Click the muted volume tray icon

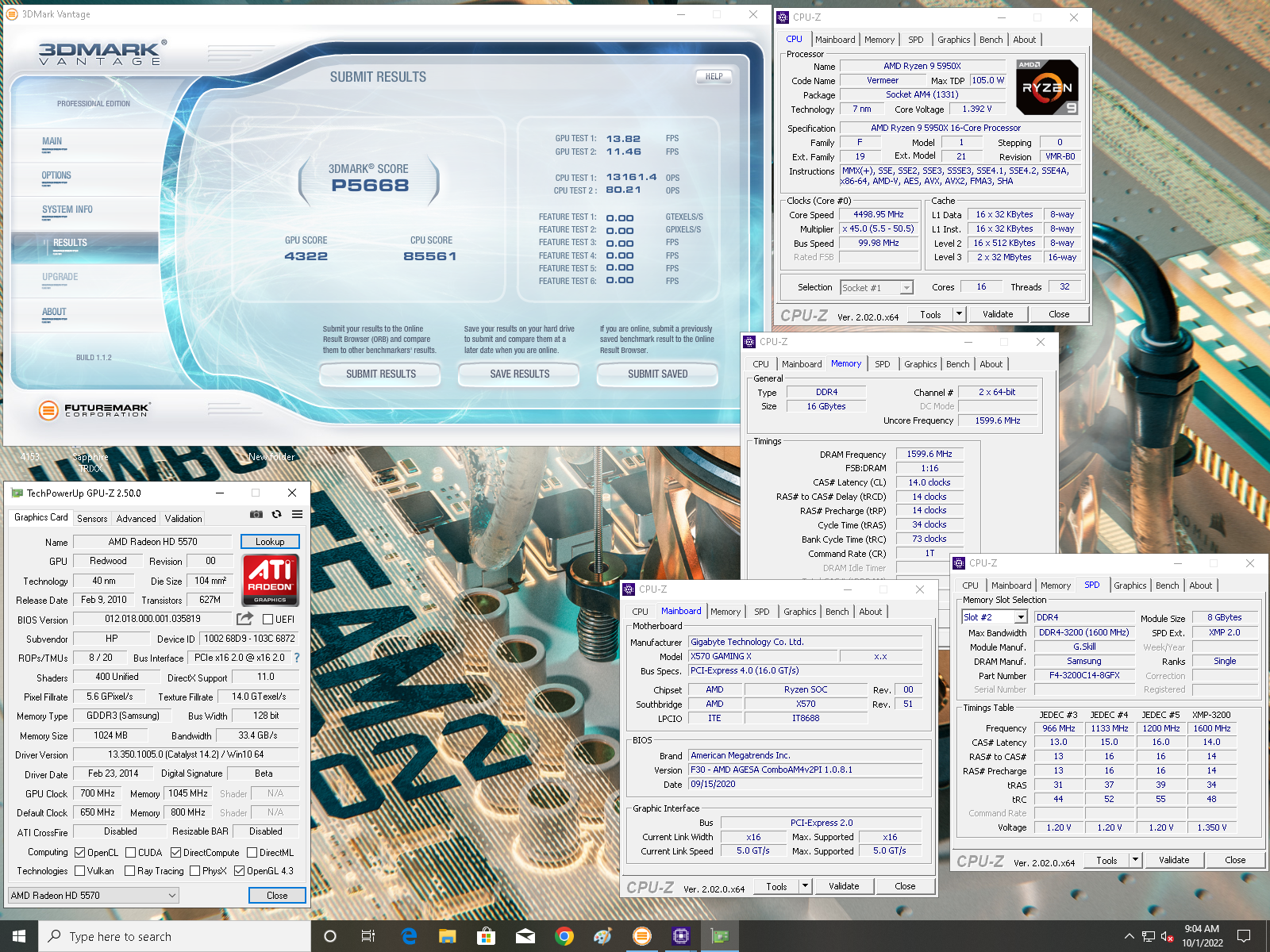(x=1167, y=936)
